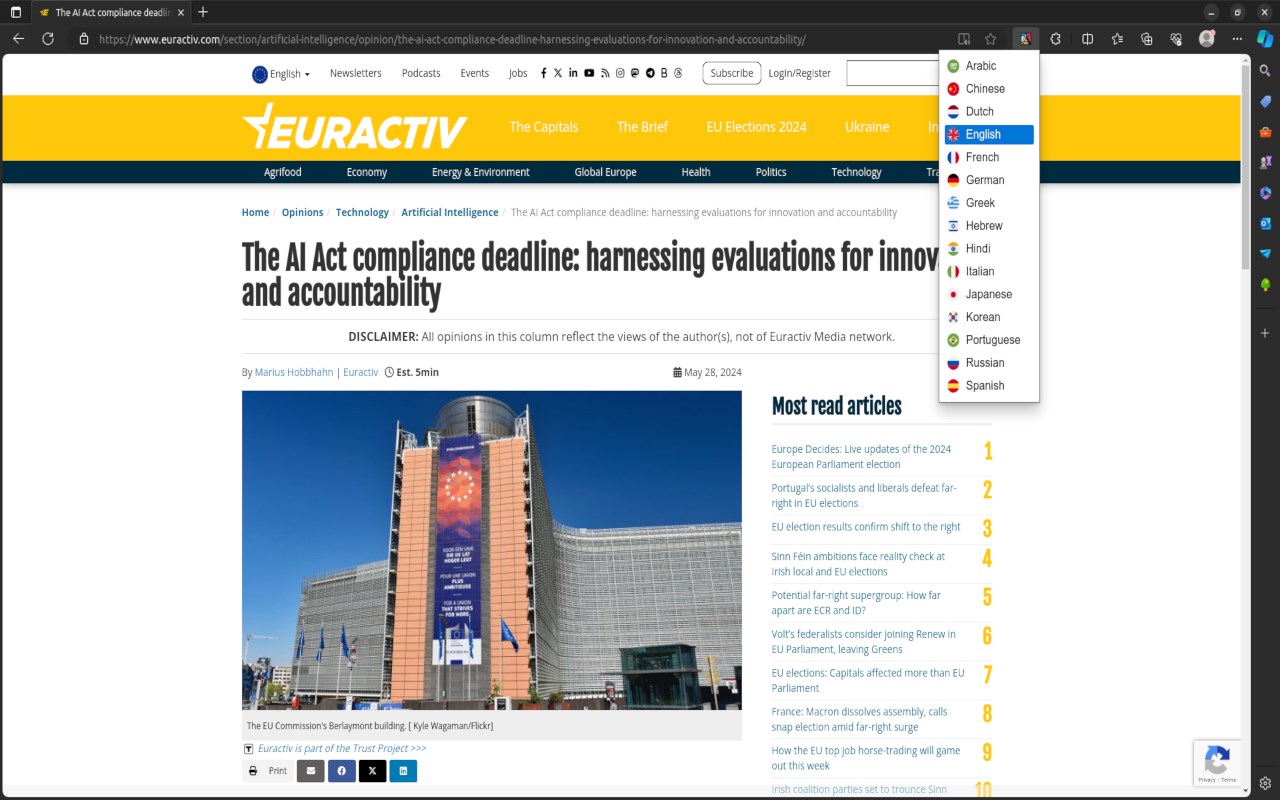
Task: Select German in language list
Action: [x=989, y=180]
